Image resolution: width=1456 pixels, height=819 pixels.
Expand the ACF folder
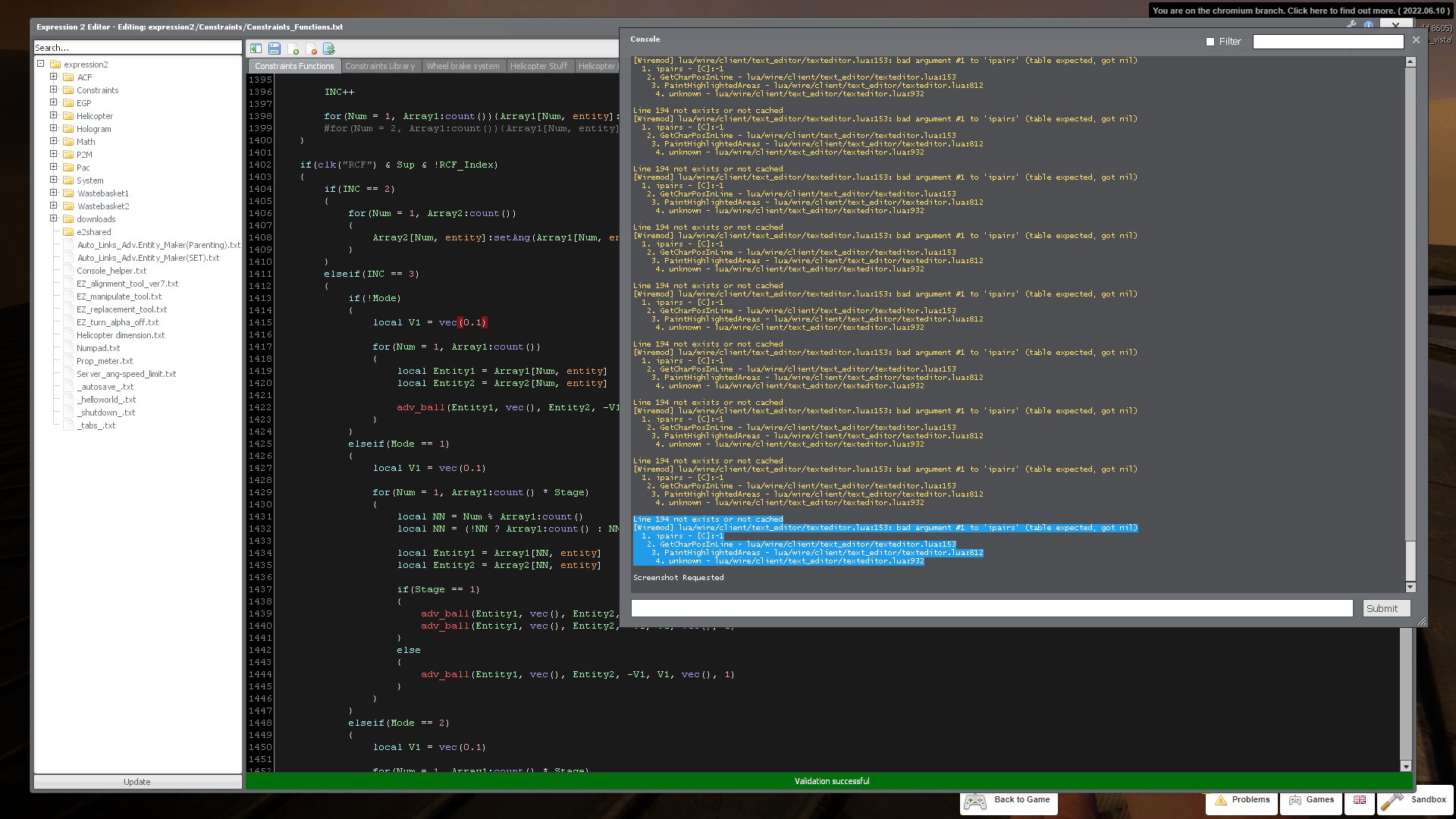[53, 77]
